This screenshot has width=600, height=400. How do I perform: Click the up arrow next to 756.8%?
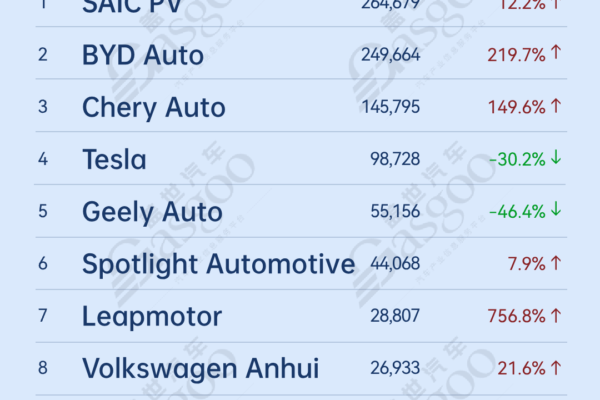point(556,316)
